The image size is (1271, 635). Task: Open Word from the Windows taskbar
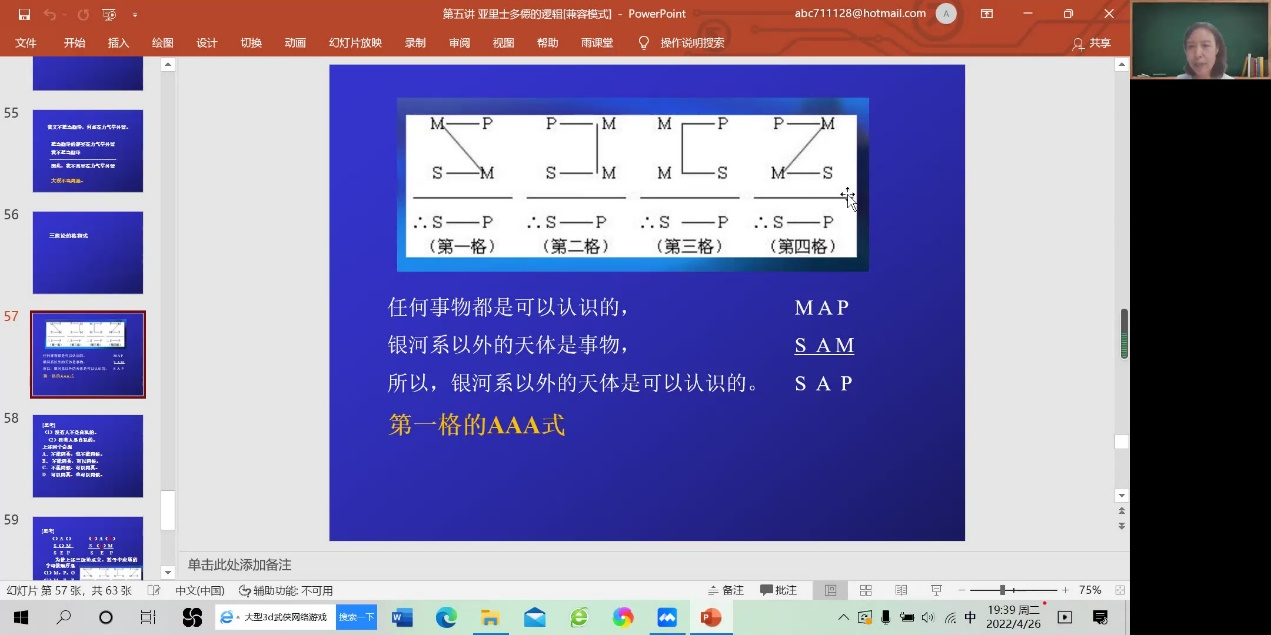pos(402,618)
